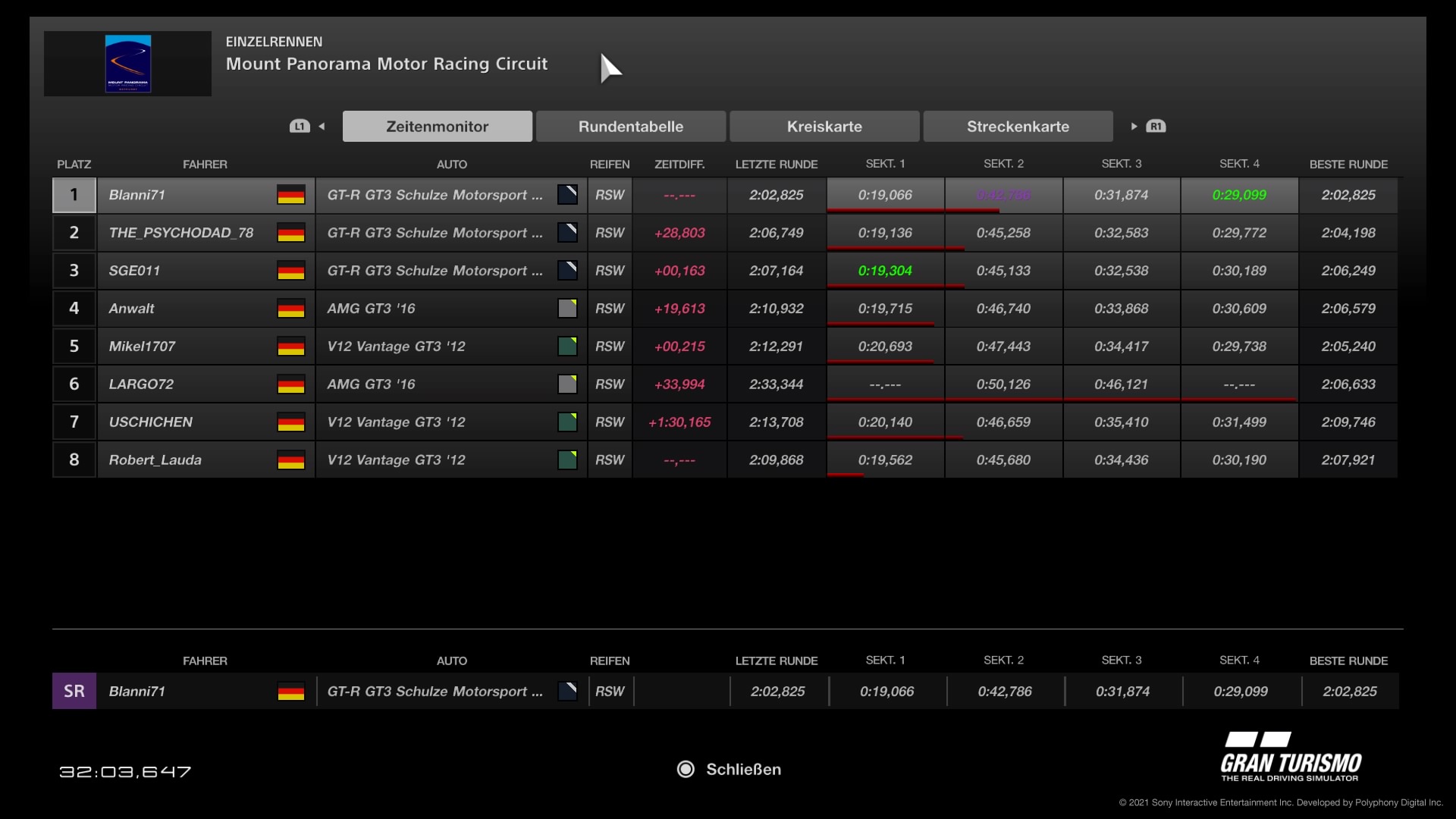Select the USCHICHEN driver row
1456x819 pixels.
pyautogui.click(x=151, y=422)
